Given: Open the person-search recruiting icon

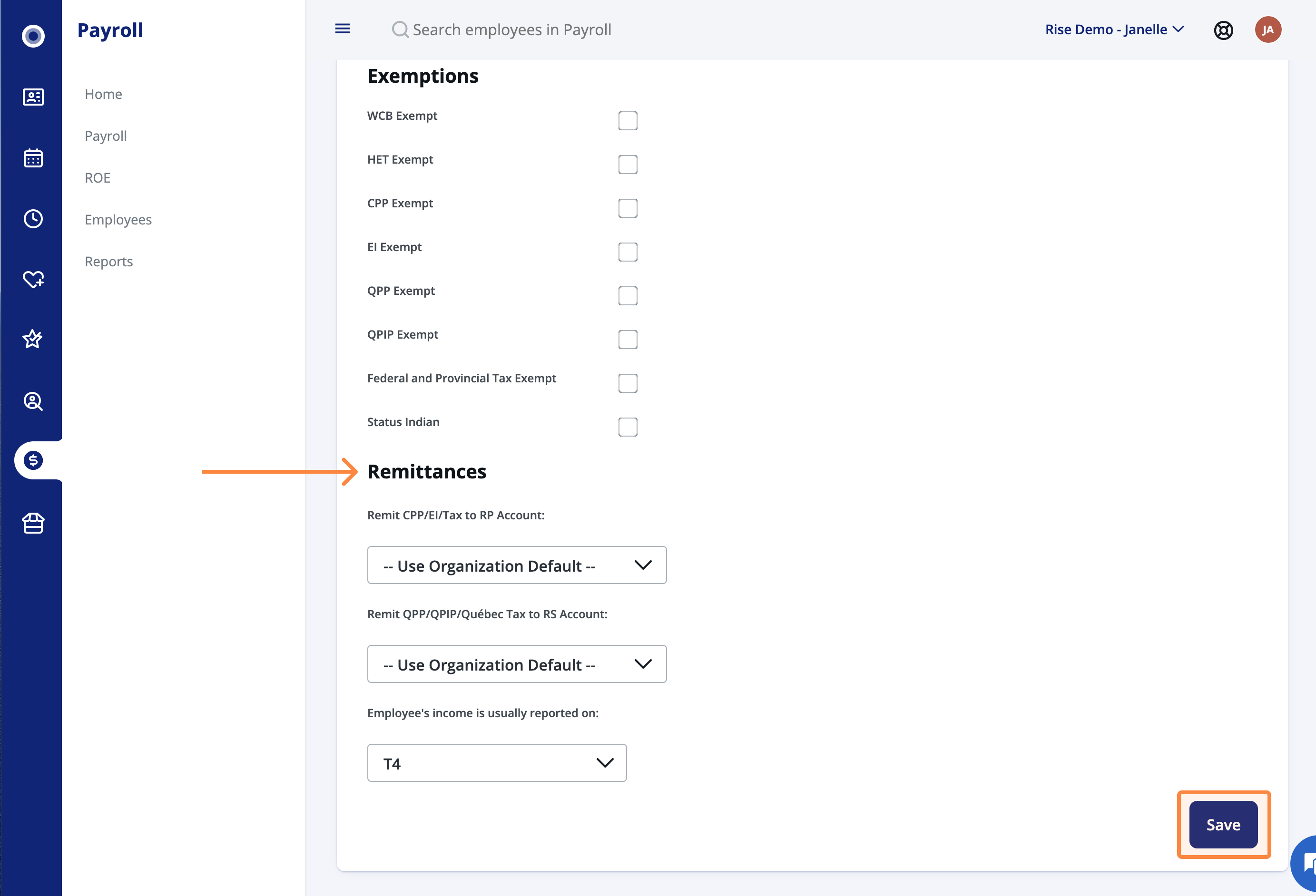Looking at the screenshot, I should (x=33, y=401).
